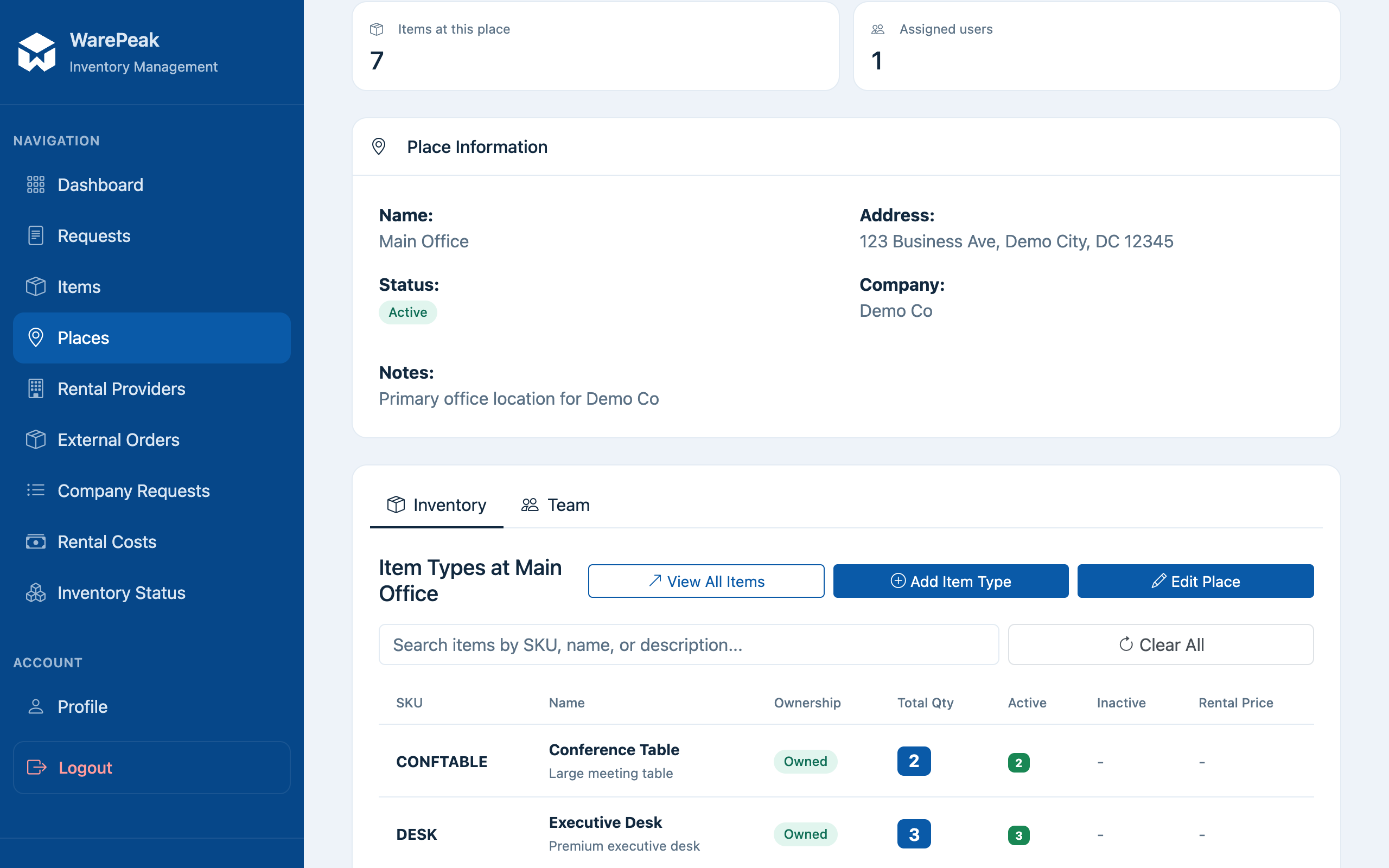Select the Inventory tab
This screenshot has width=1389, height=868.
(x=437, y=505)
